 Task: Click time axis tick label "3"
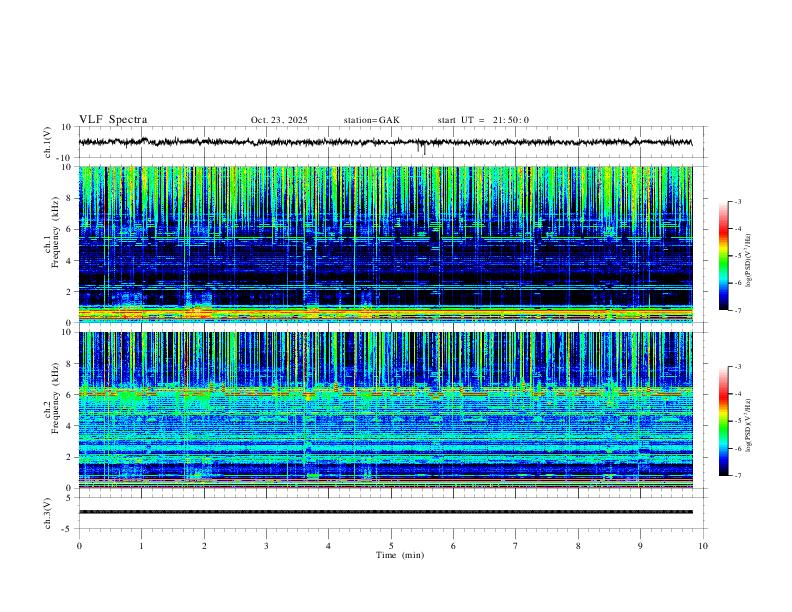(266, 546)
